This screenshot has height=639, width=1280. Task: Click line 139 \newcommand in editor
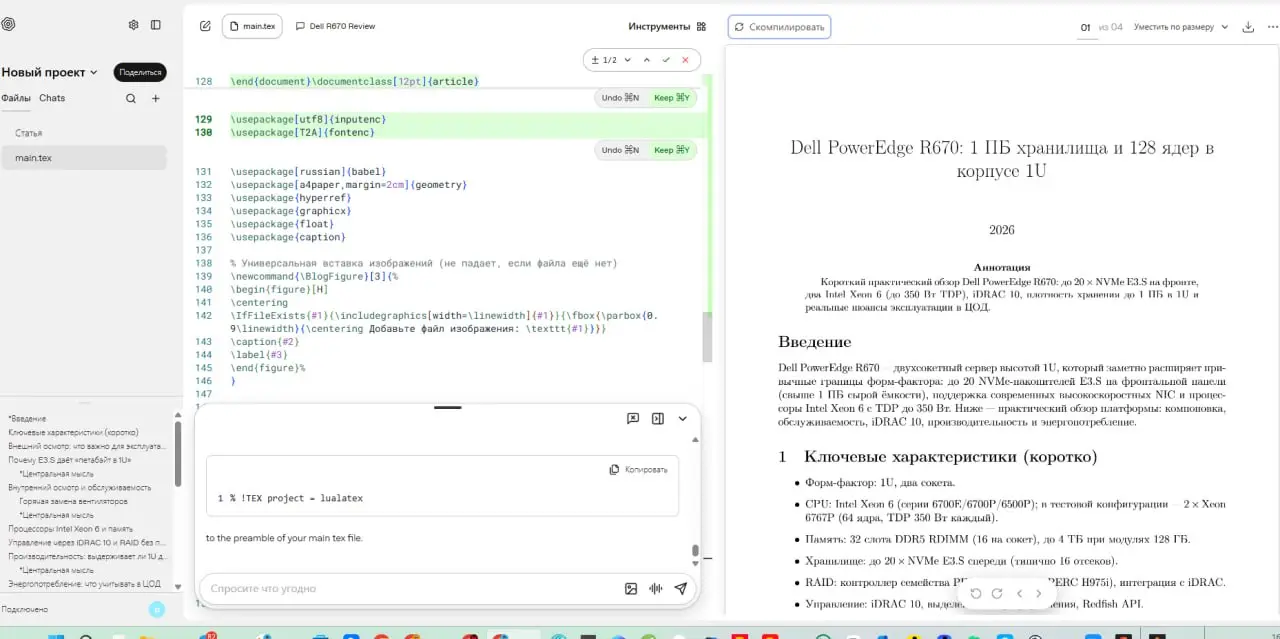click(314, 276)
